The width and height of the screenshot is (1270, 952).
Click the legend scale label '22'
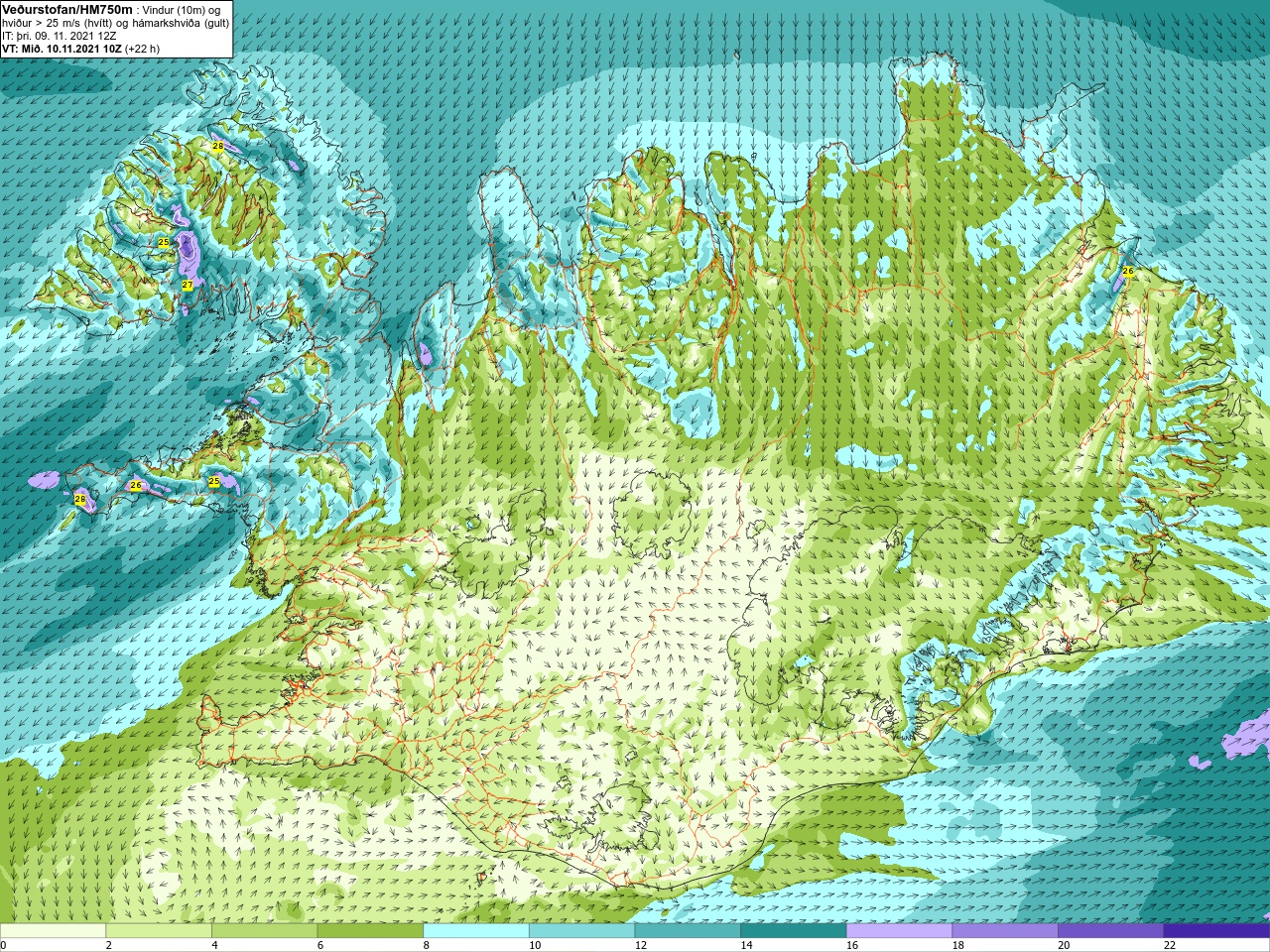click(x=1170, y=945)
